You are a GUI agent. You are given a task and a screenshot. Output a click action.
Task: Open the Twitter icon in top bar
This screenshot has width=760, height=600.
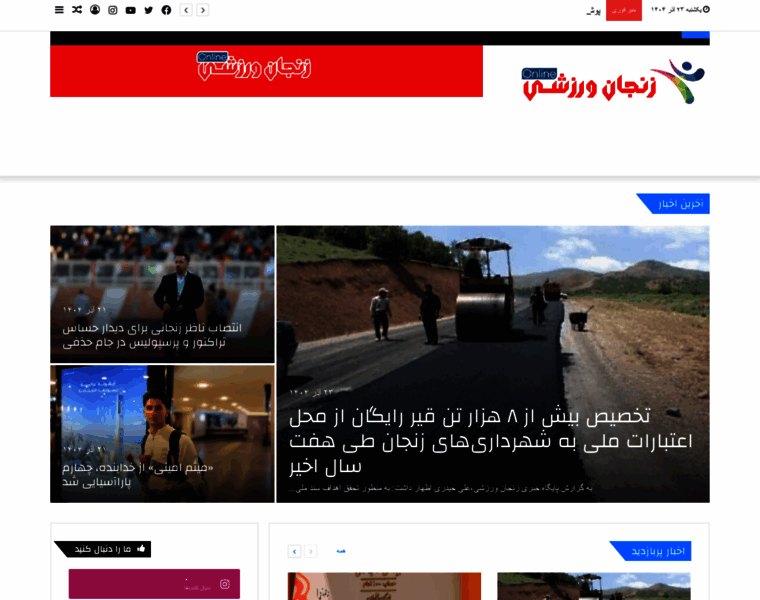point(148,10)
